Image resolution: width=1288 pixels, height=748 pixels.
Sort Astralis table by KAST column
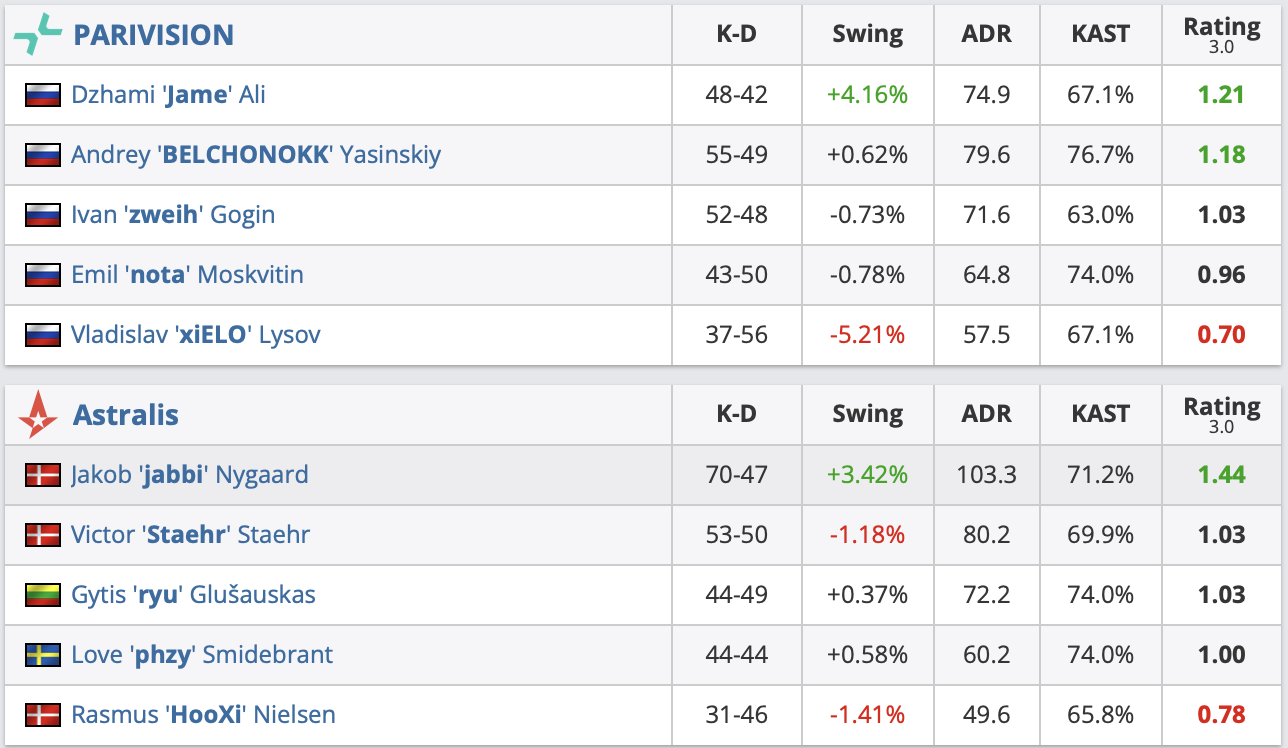click(1100, 414)
